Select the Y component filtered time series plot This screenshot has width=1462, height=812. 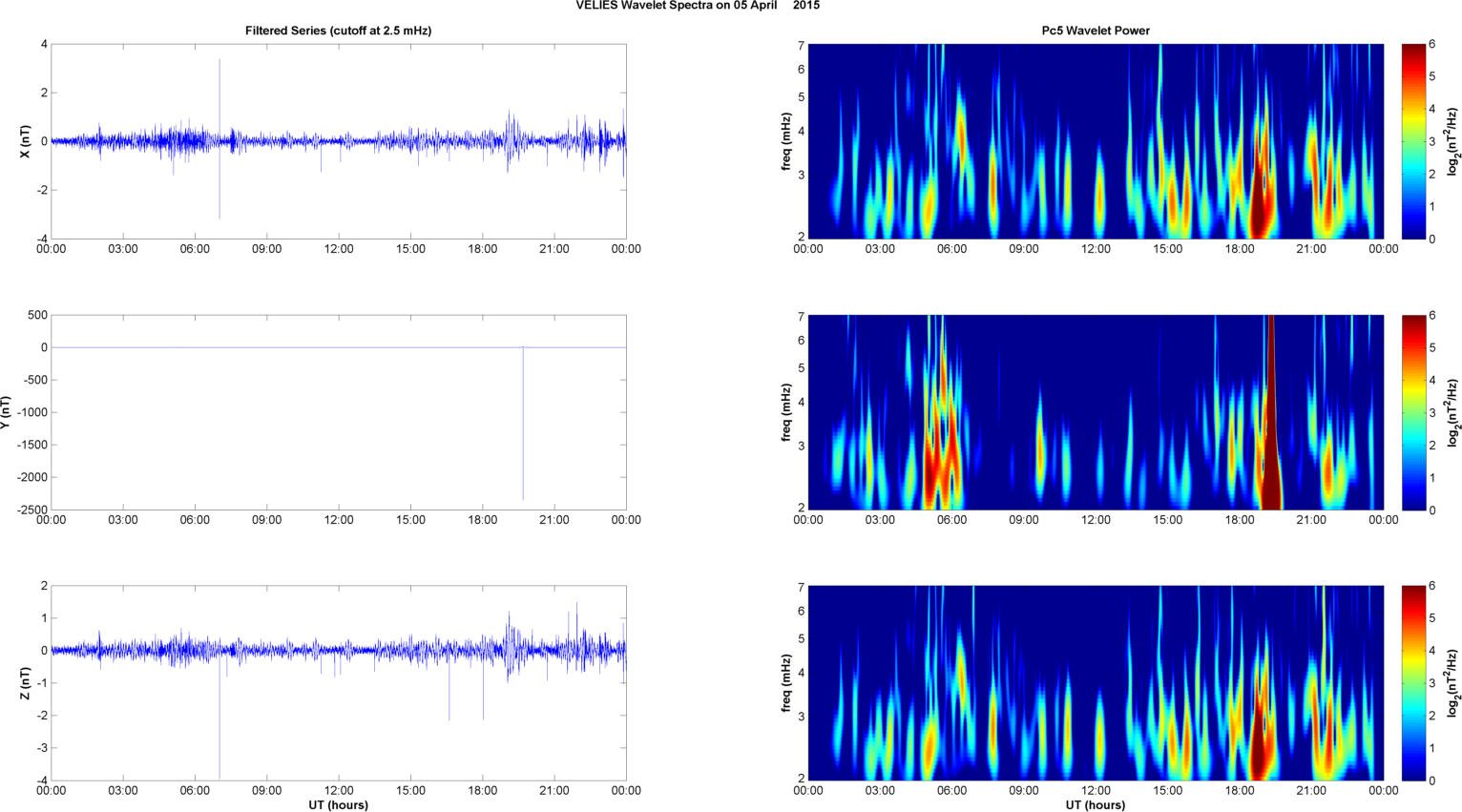[339, 412]
